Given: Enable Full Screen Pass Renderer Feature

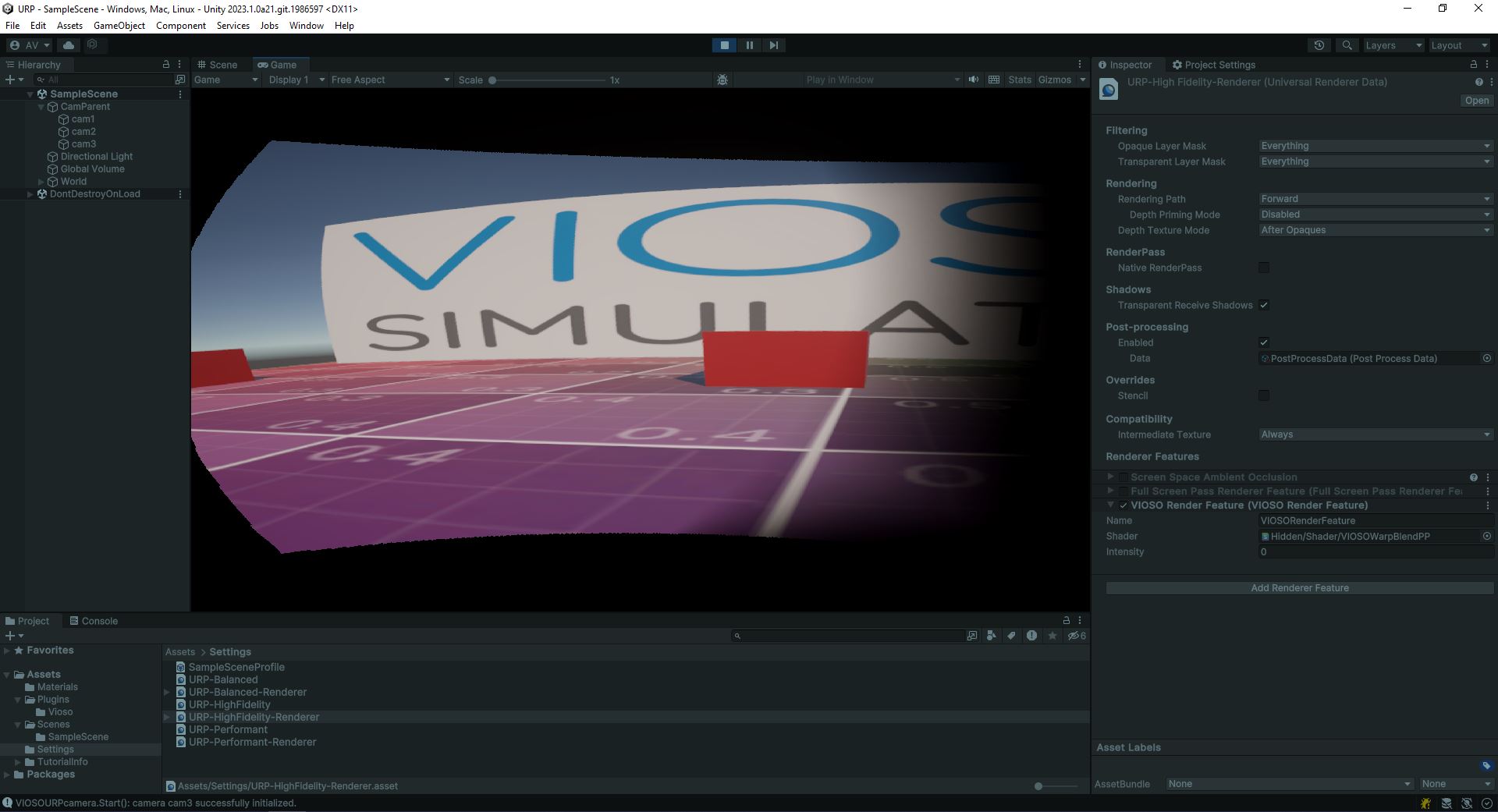Looking at the screenshot, I should [x=1123, y=491].
